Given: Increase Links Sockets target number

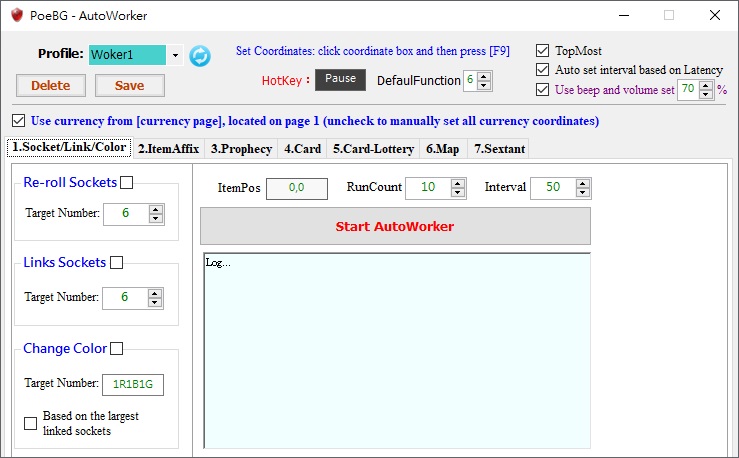Looking at the screenshot, I should coord(155,293).
